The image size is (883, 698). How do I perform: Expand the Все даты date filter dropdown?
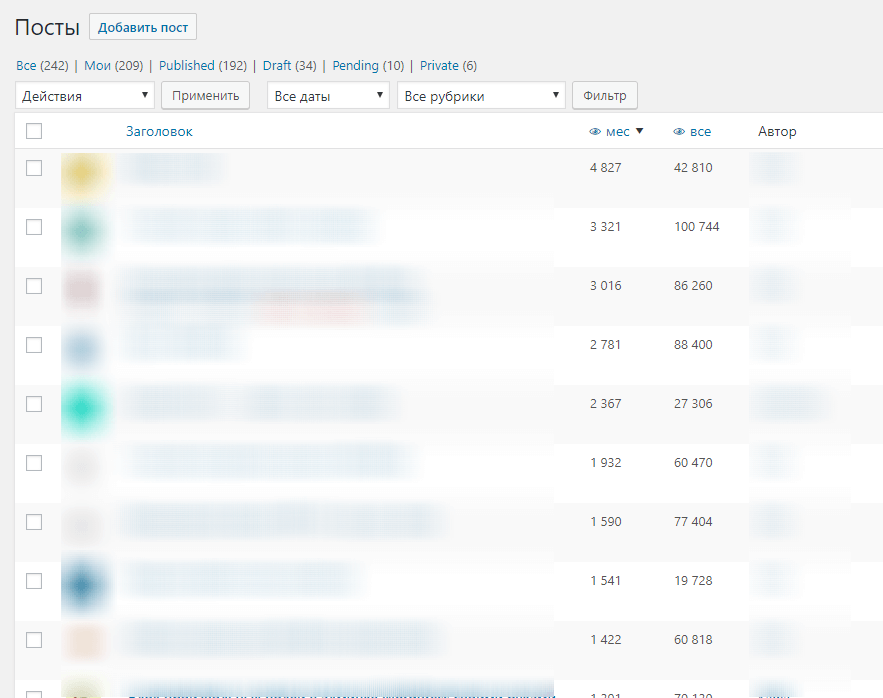tap(328, 96)
